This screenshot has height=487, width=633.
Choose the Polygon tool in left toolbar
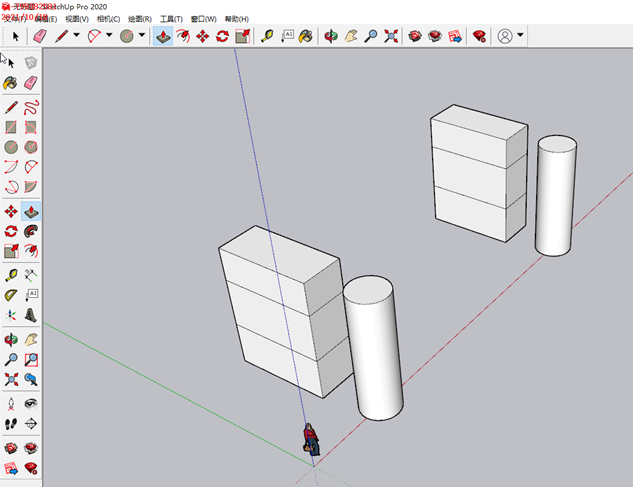coord(31,147)
